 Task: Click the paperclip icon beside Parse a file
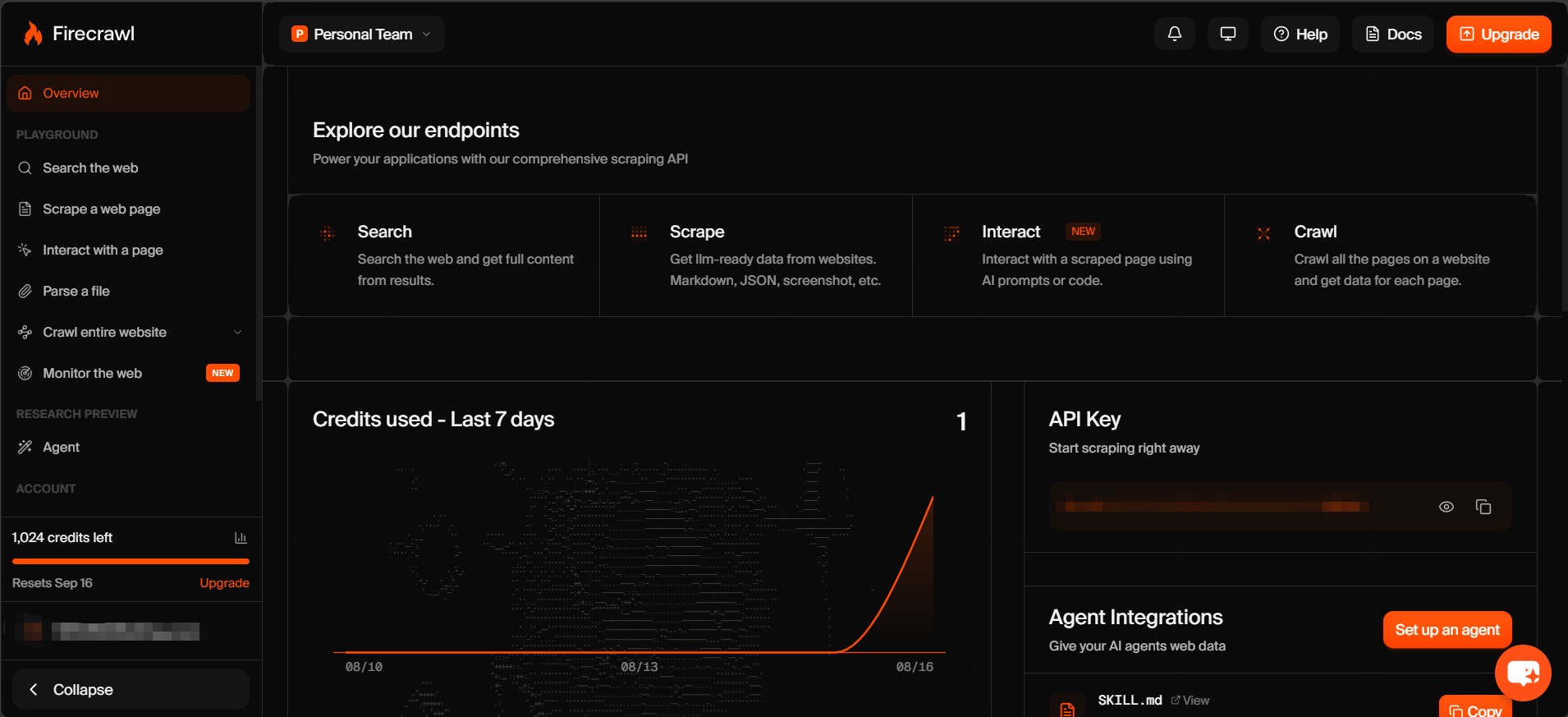point(25,292)
